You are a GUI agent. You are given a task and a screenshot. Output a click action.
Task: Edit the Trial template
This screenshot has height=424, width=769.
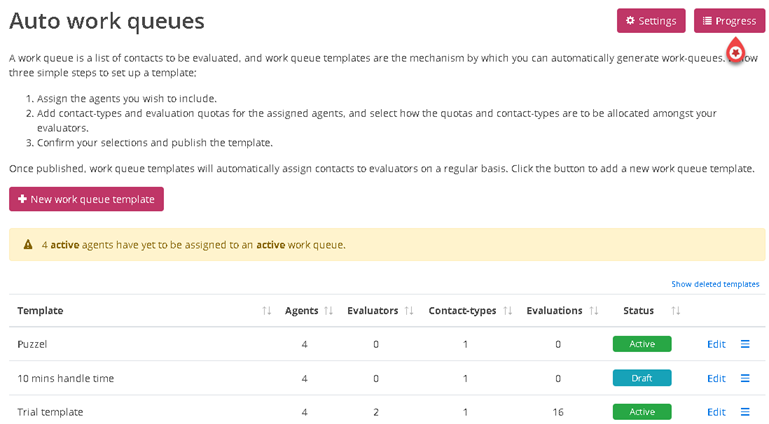point(716,412)
